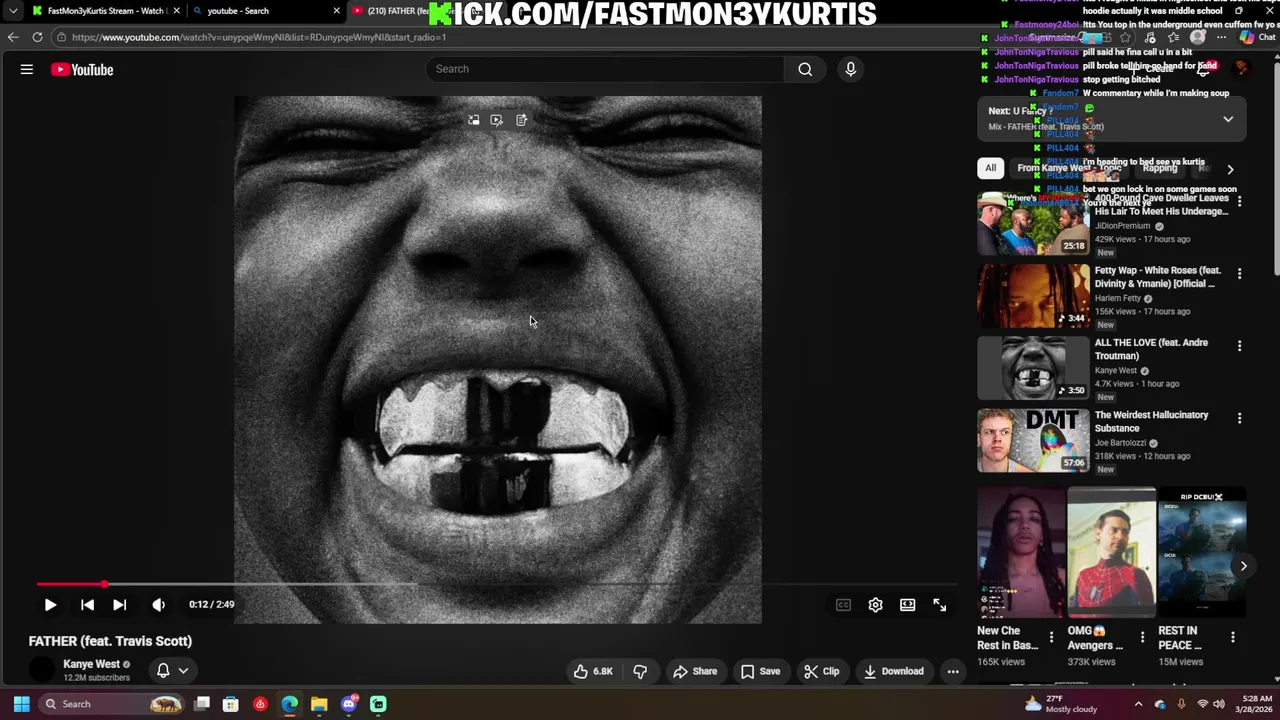This screenshot has height=720, width=1280.
Task: Open more actions beside the Download button
Action: click(x=953, y=671)
